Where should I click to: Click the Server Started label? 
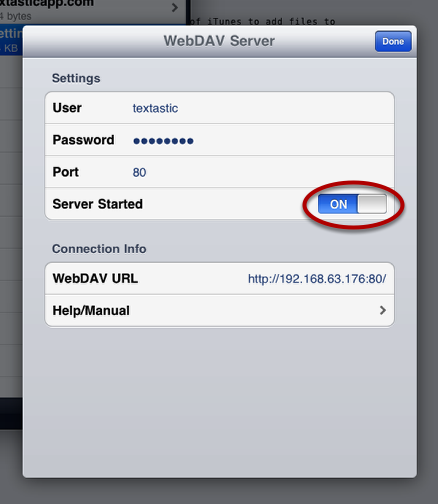[x=98, y=204]
